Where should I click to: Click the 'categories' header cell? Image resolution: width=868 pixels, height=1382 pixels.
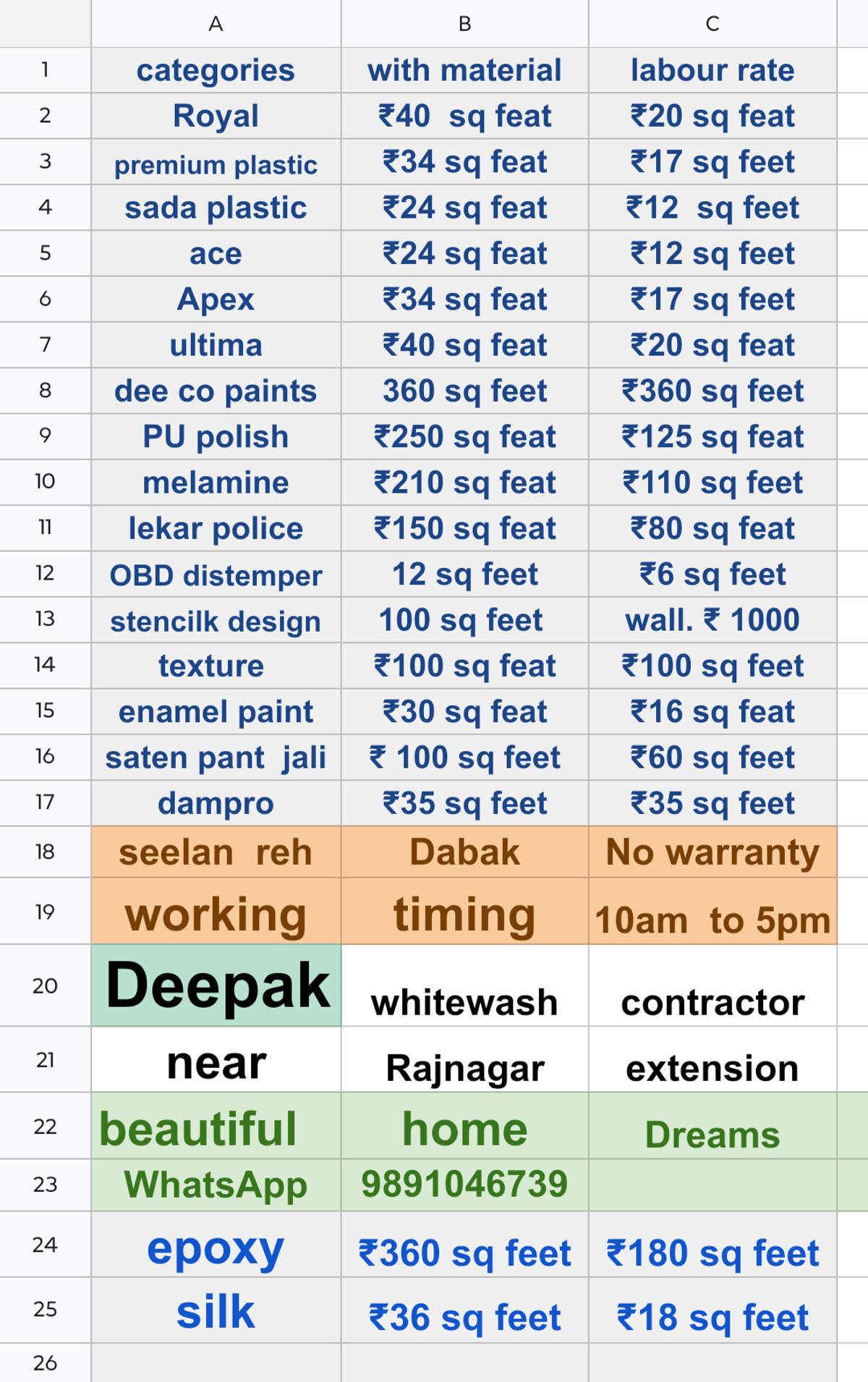click(216, 70)
